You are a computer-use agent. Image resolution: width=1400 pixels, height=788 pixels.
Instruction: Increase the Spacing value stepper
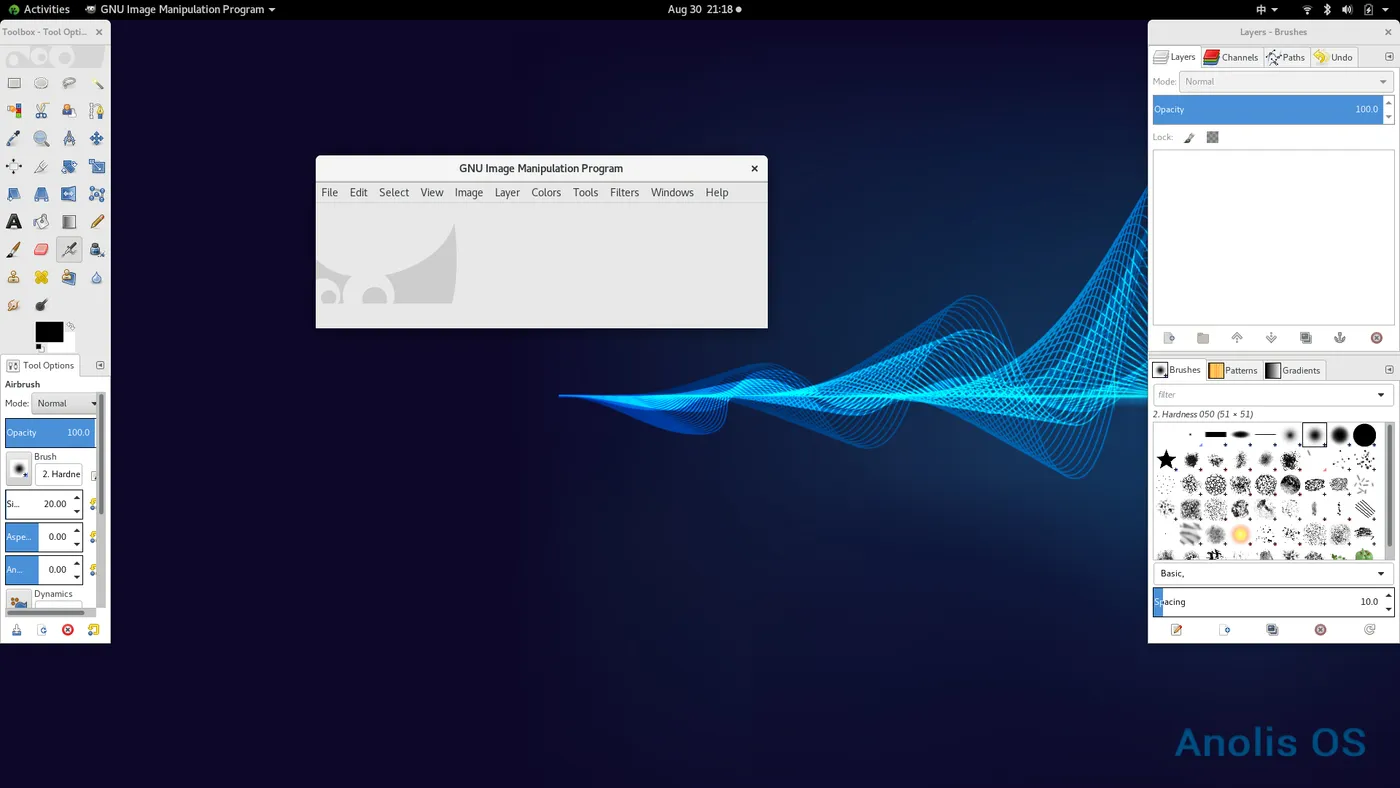pyautogui.click(x=1388, y=596)
